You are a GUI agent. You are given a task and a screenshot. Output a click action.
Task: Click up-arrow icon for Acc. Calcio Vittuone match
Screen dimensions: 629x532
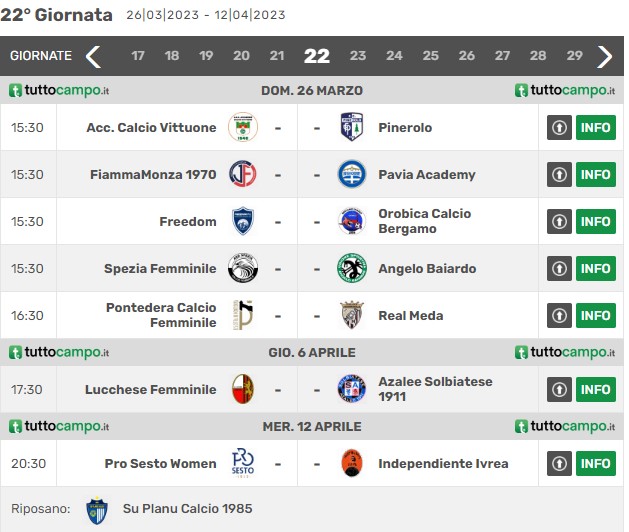559,128
